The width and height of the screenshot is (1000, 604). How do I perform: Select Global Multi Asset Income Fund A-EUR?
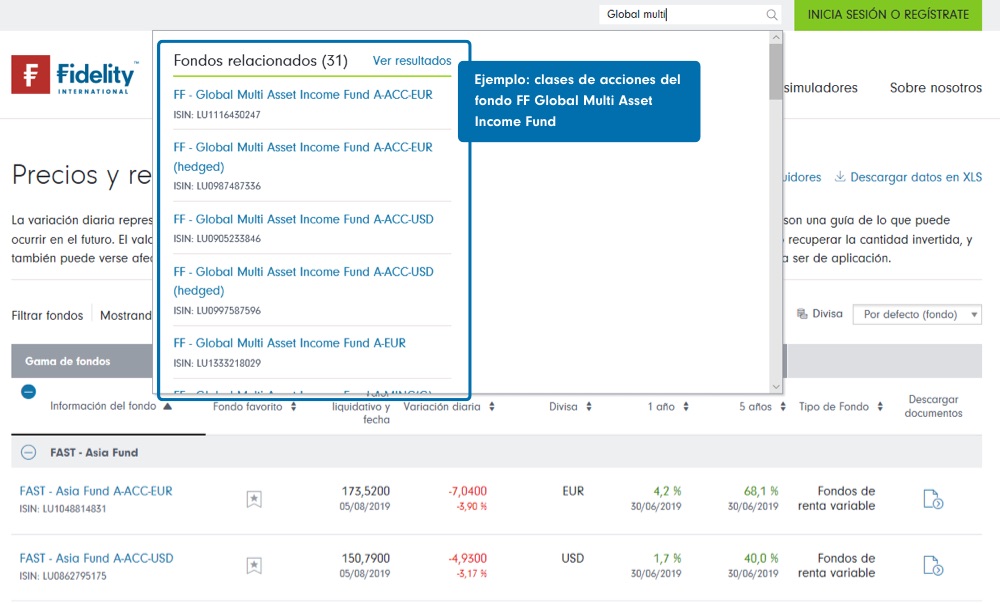tap(290, 343)
